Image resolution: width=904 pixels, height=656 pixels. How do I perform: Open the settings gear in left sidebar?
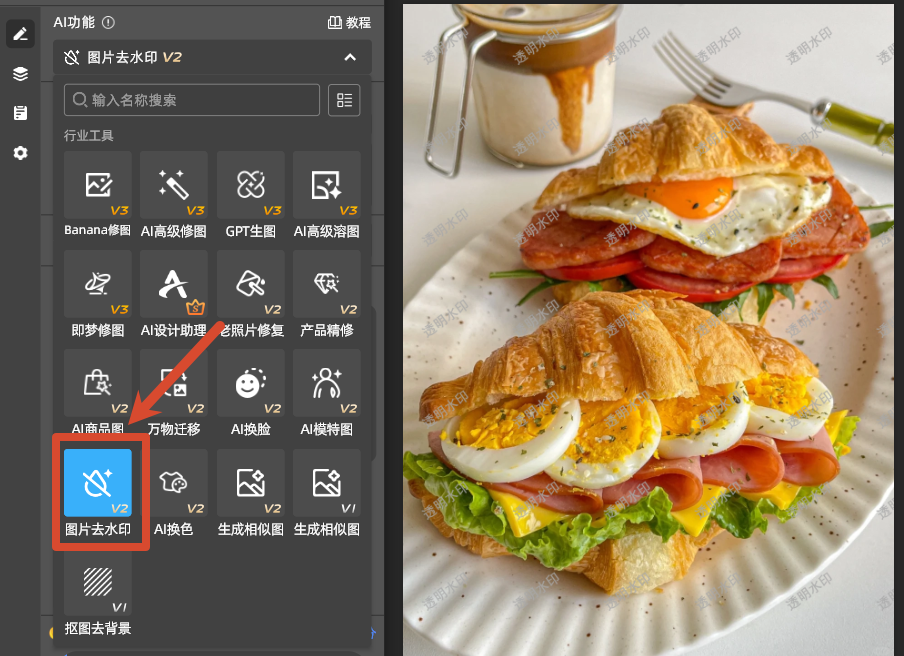[x=20, y=153]
